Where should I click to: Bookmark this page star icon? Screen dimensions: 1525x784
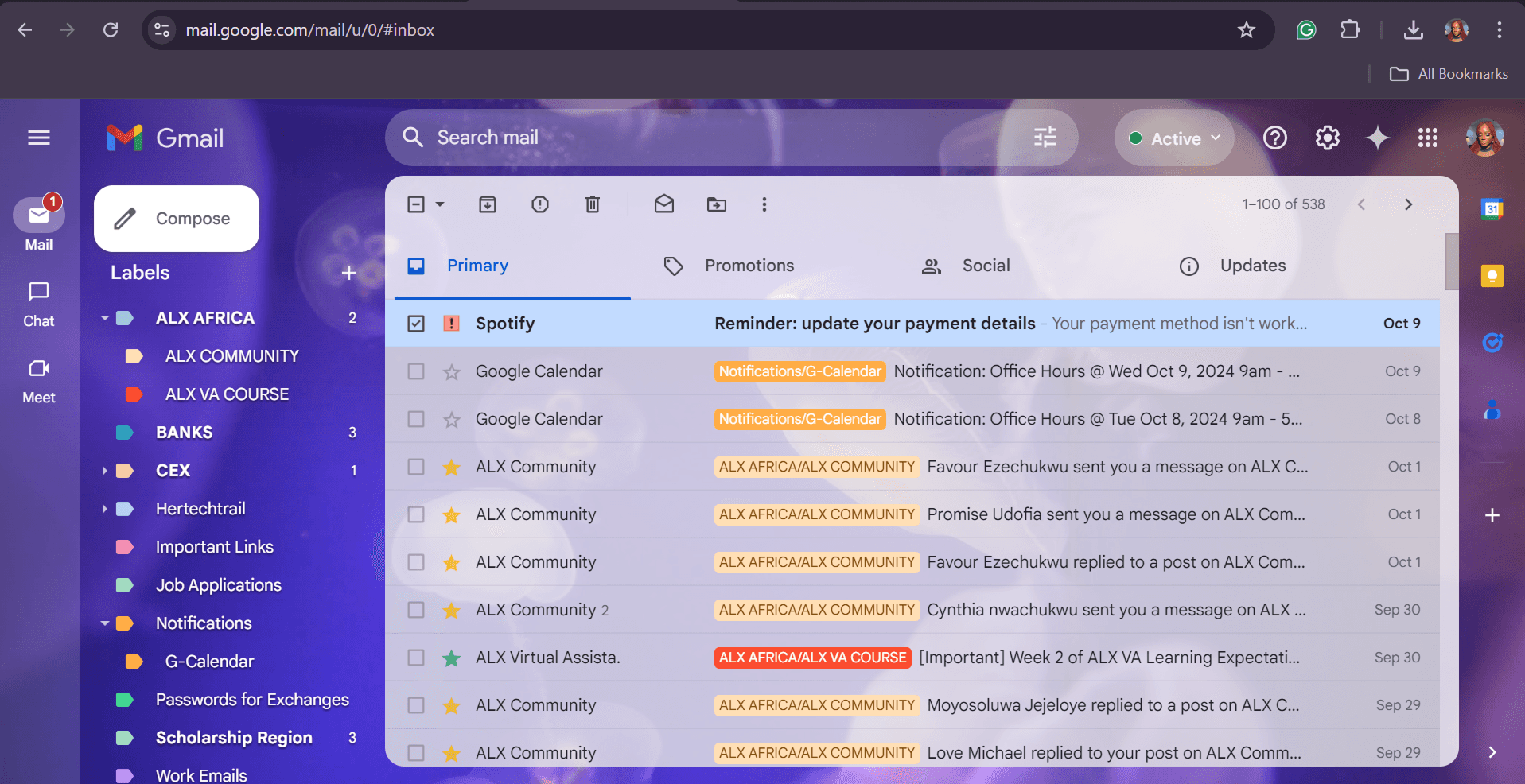point(1247,30)
